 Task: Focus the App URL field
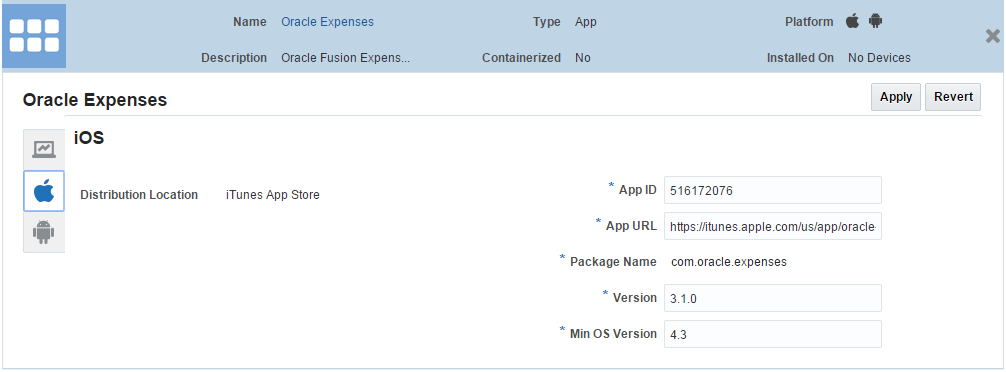772,226
